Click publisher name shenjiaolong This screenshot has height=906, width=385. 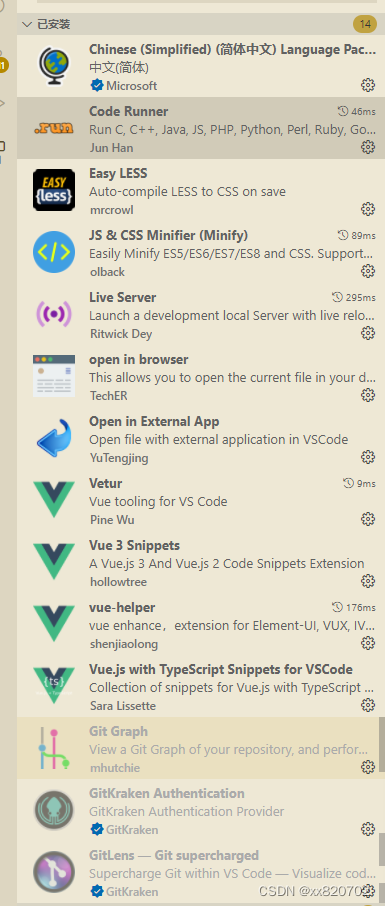pyautogui.click(x=124, y=644)
